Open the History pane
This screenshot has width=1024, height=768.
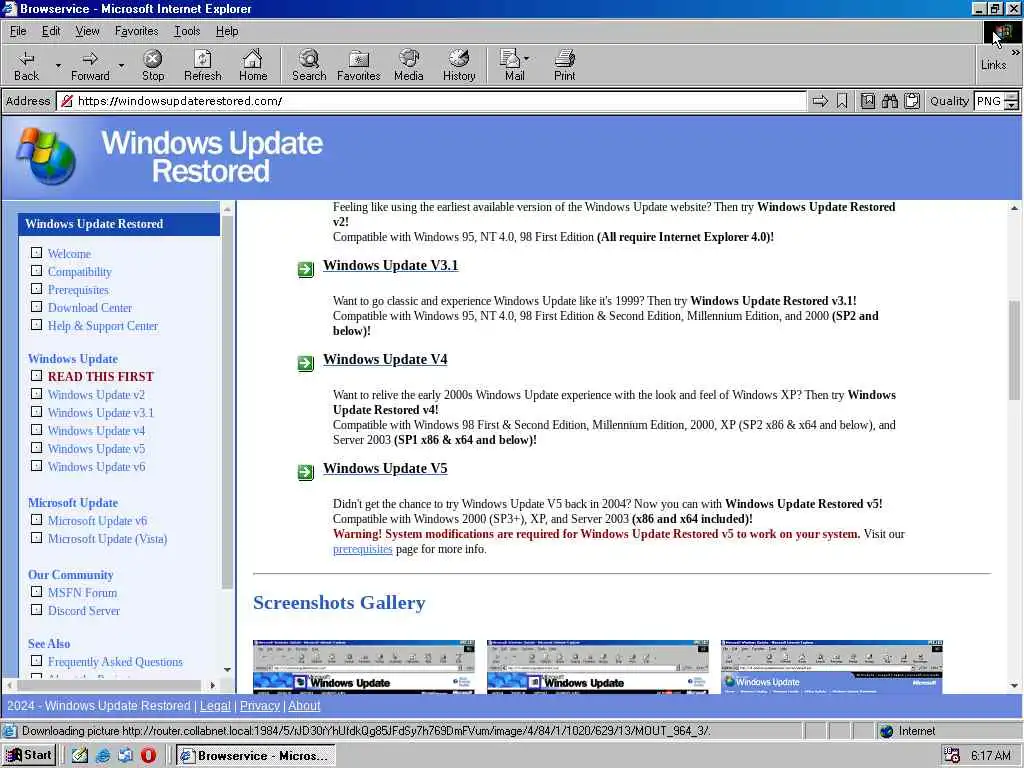(459, 65)
